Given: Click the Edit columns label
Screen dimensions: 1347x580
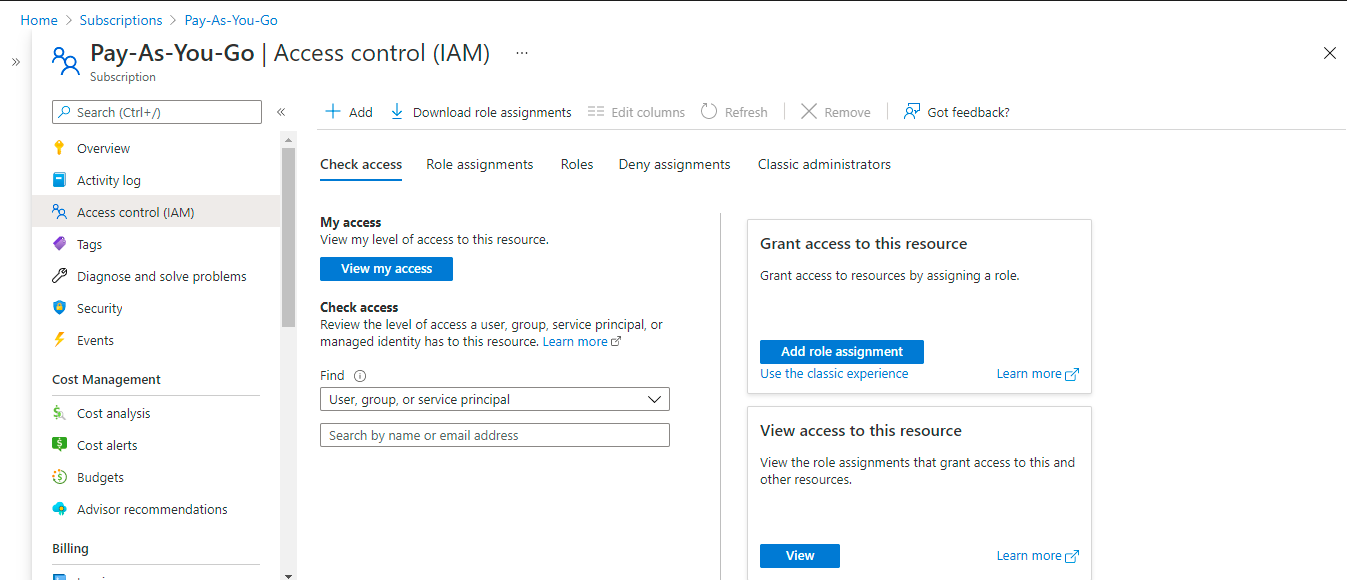Looking at the screenshot, I should [648, 112].
